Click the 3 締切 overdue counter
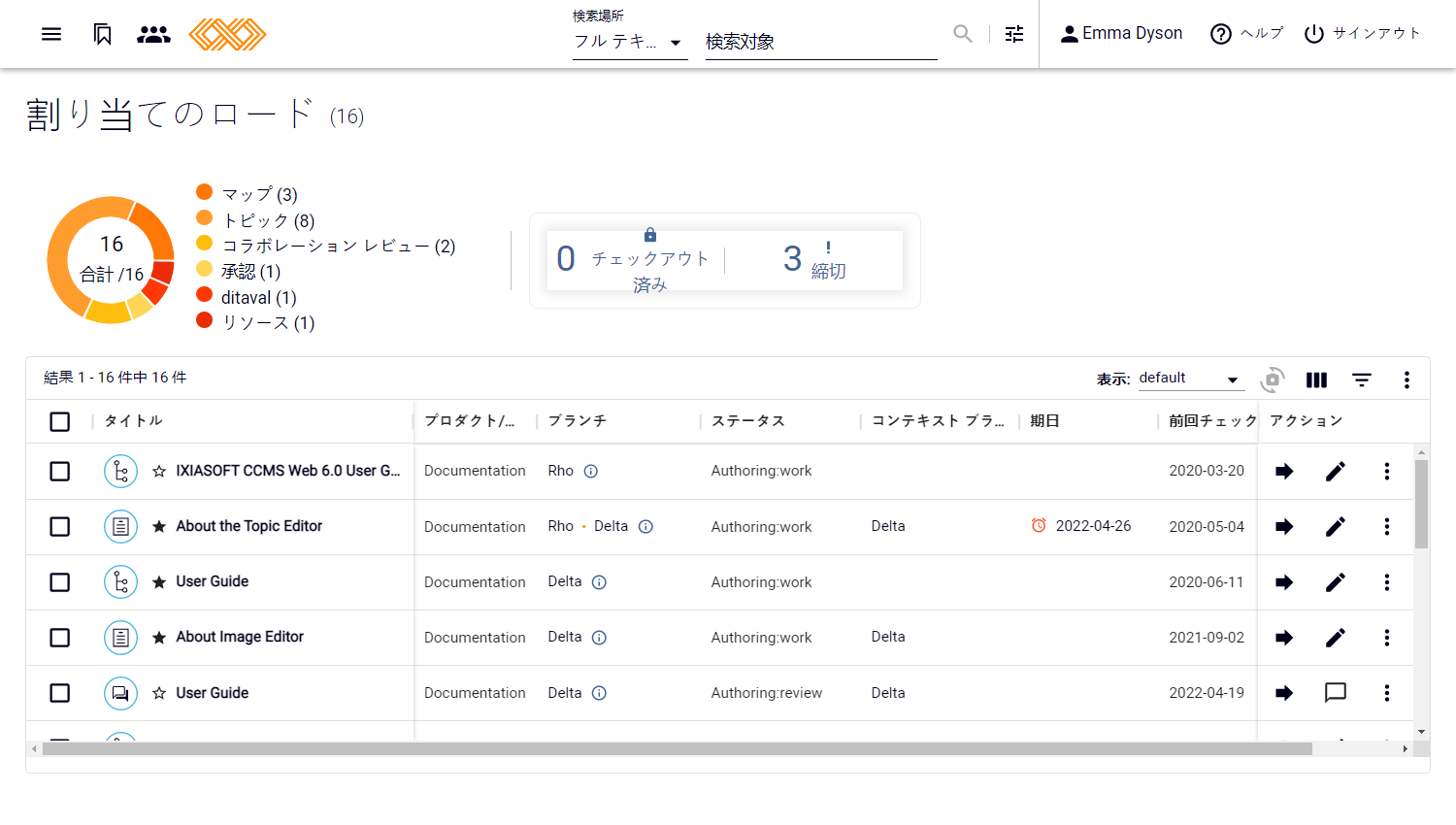1456x825 pixels. (x=815, y=260)
